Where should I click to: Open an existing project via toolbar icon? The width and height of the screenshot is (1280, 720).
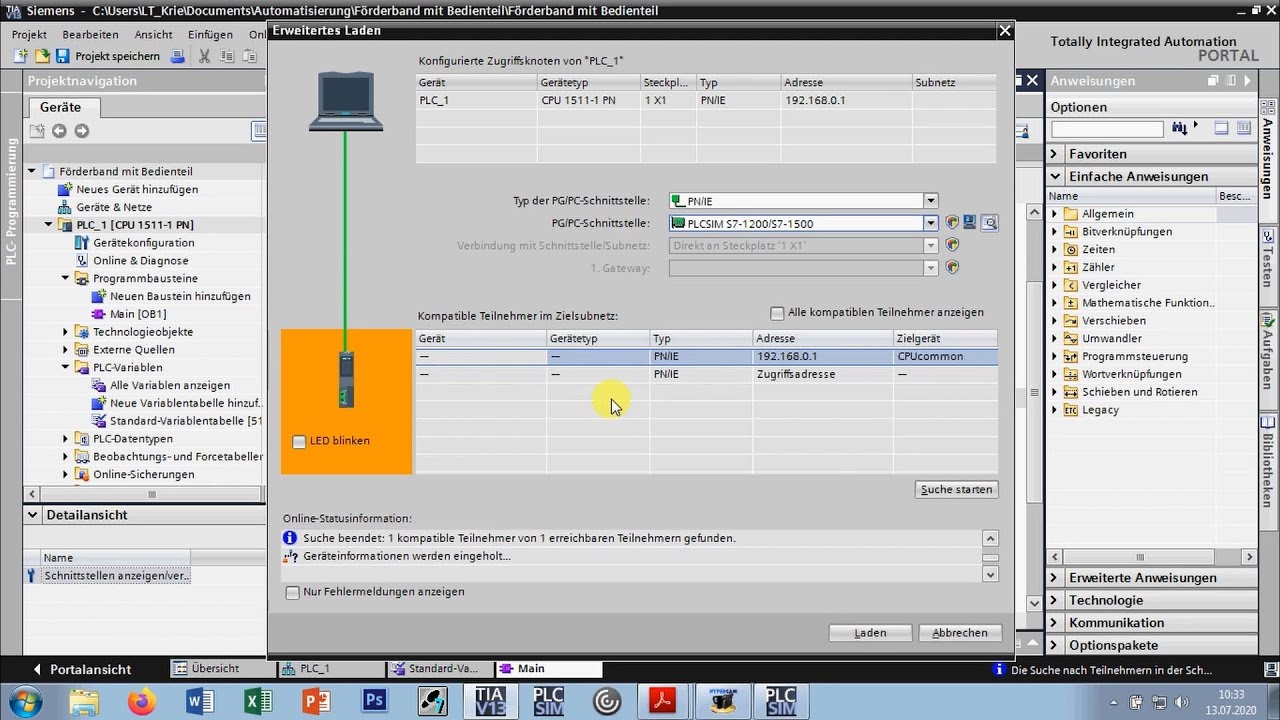coord(42,56)
